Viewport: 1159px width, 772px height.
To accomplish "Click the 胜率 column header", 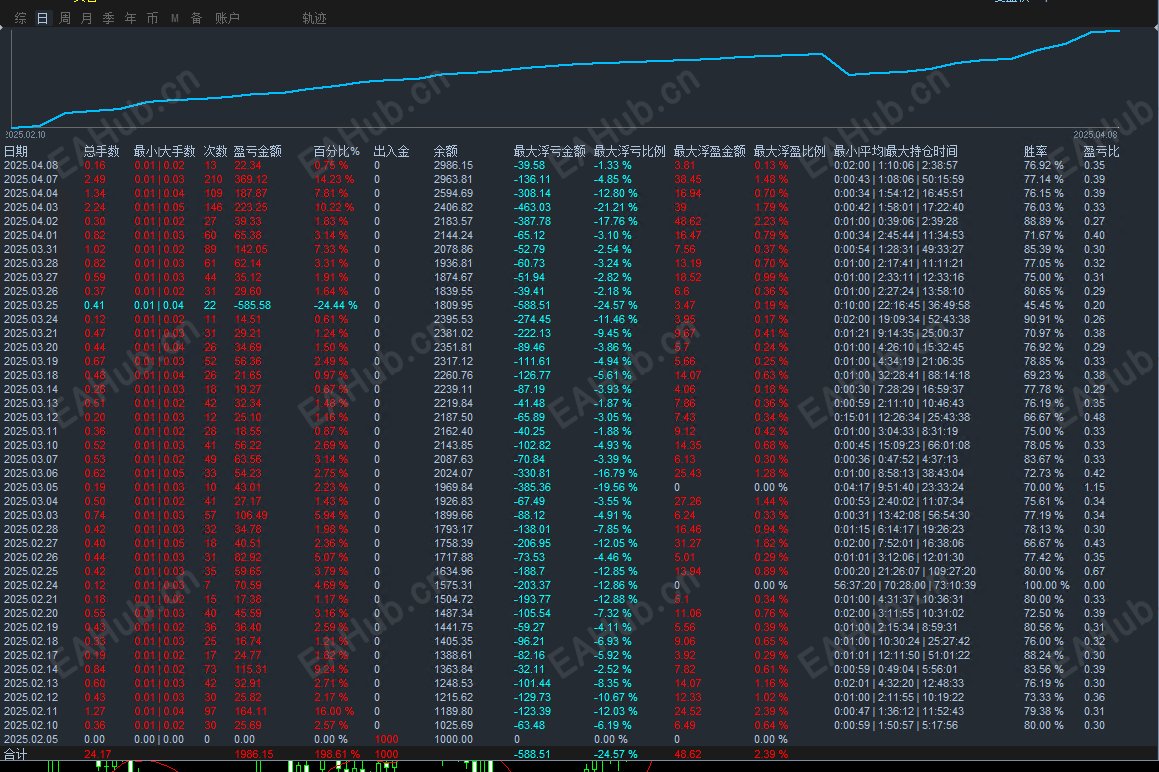I will pyautogui.click(x=1036, y=151).
